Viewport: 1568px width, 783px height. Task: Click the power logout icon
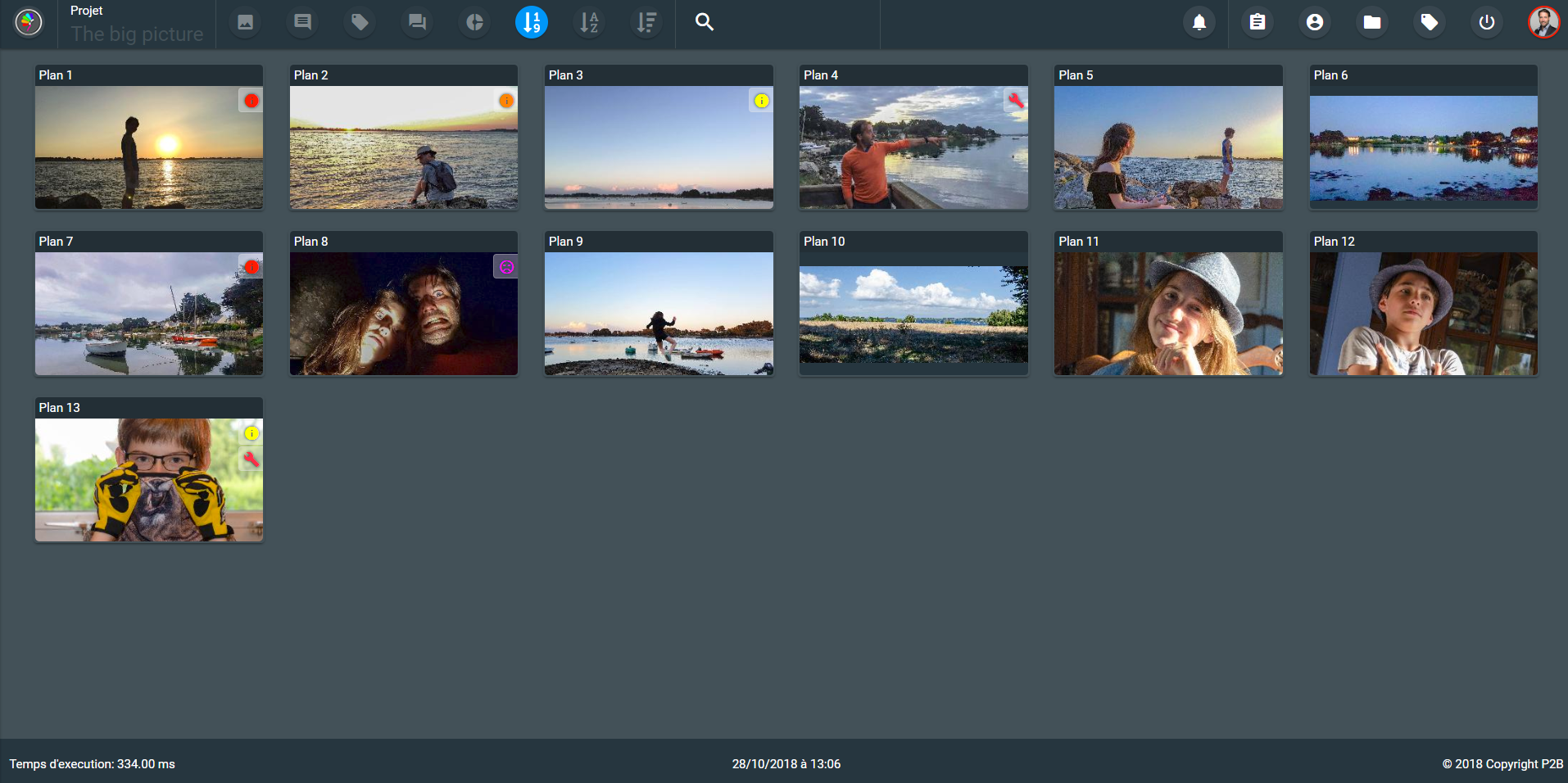click(x=1486, y=22)
